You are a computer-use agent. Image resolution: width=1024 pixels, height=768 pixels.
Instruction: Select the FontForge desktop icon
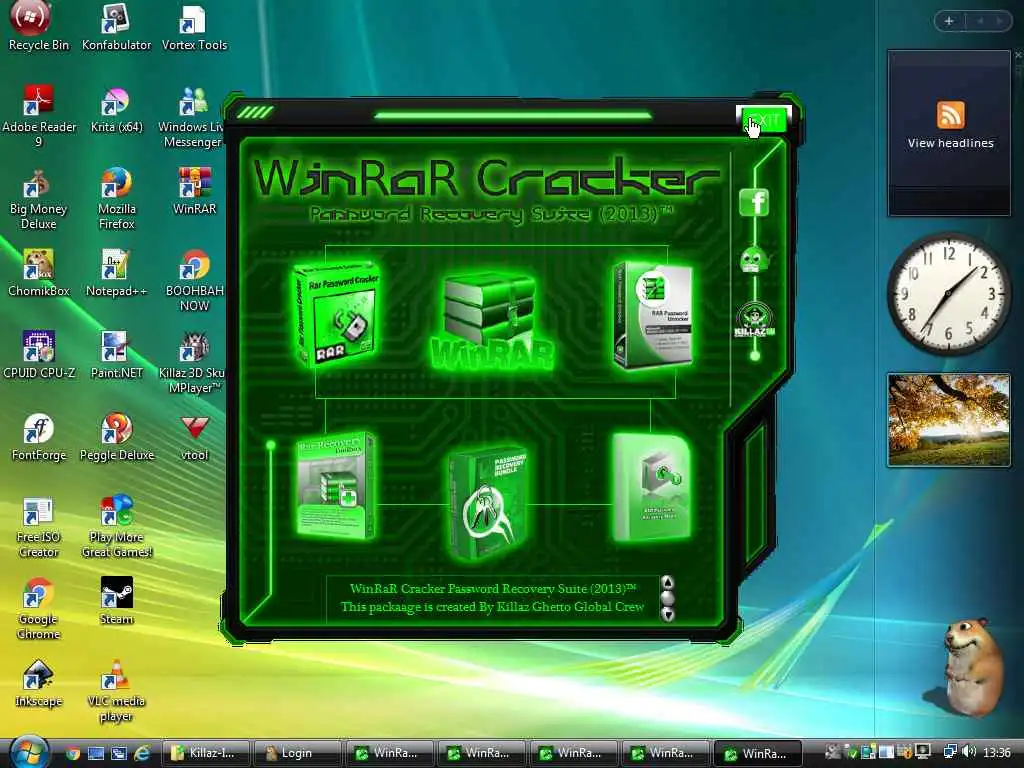pyautogui.click(x=39, y=438)
